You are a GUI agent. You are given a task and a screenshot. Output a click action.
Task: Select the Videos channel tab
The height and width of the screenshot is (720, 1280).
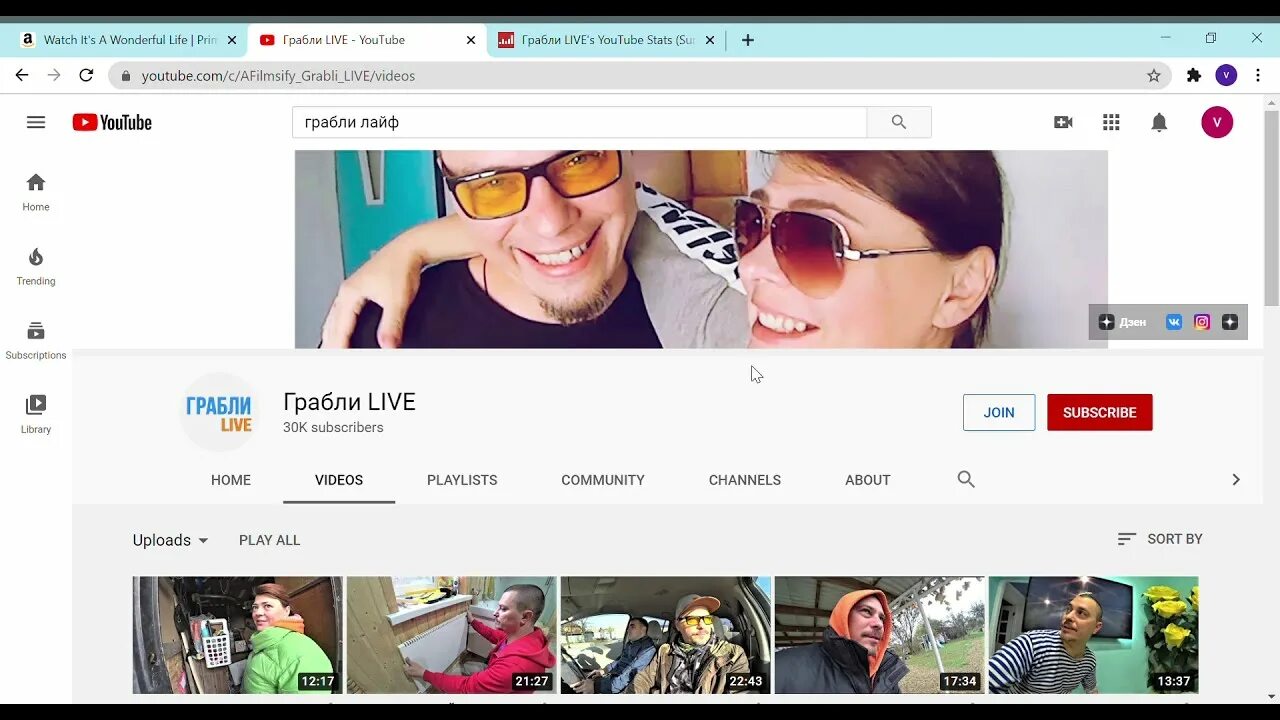pyautogui.click(x=339, y=480)
